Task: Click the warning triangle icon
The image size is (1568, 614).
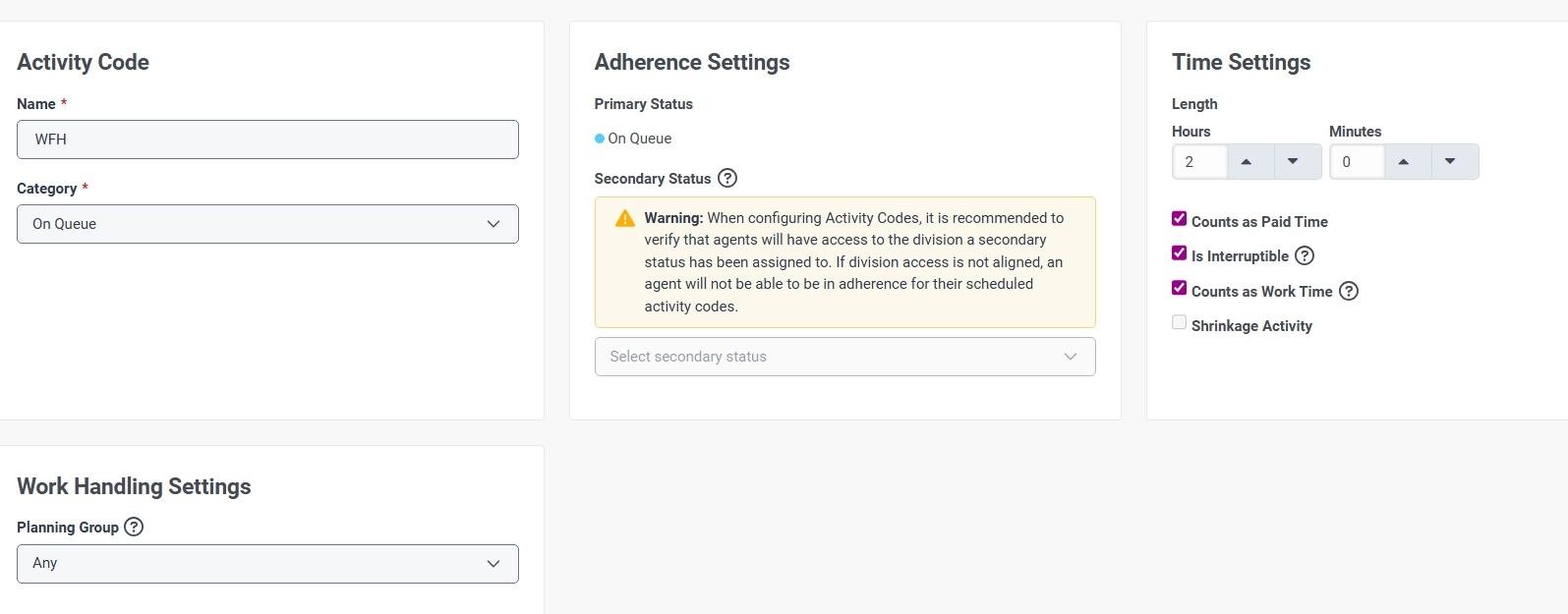Action: (625, 218)
